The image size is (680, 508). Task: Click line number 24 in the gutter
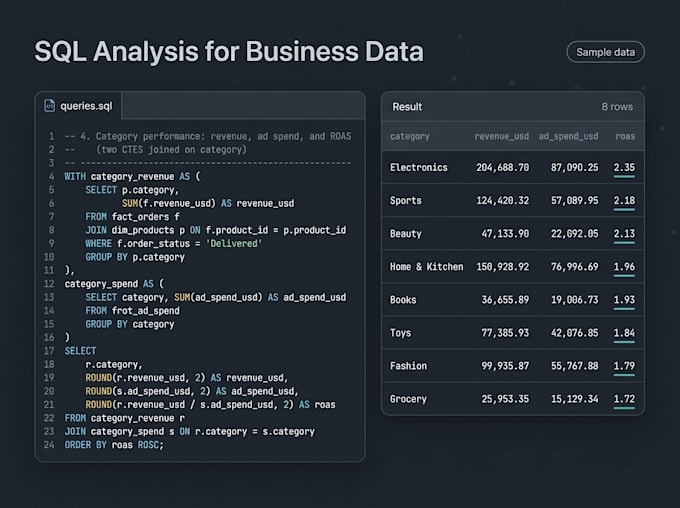(x=49, y=445)
